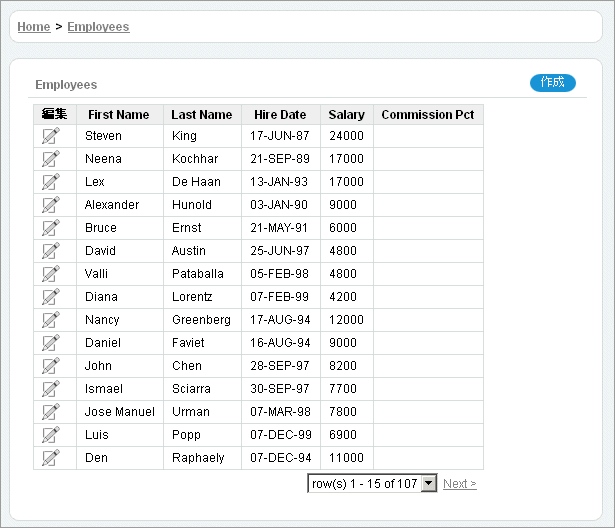The height and width of the screenshot is (528, 615).
Task: Select salary cell 7700
Action: click(x=343, y=389)
